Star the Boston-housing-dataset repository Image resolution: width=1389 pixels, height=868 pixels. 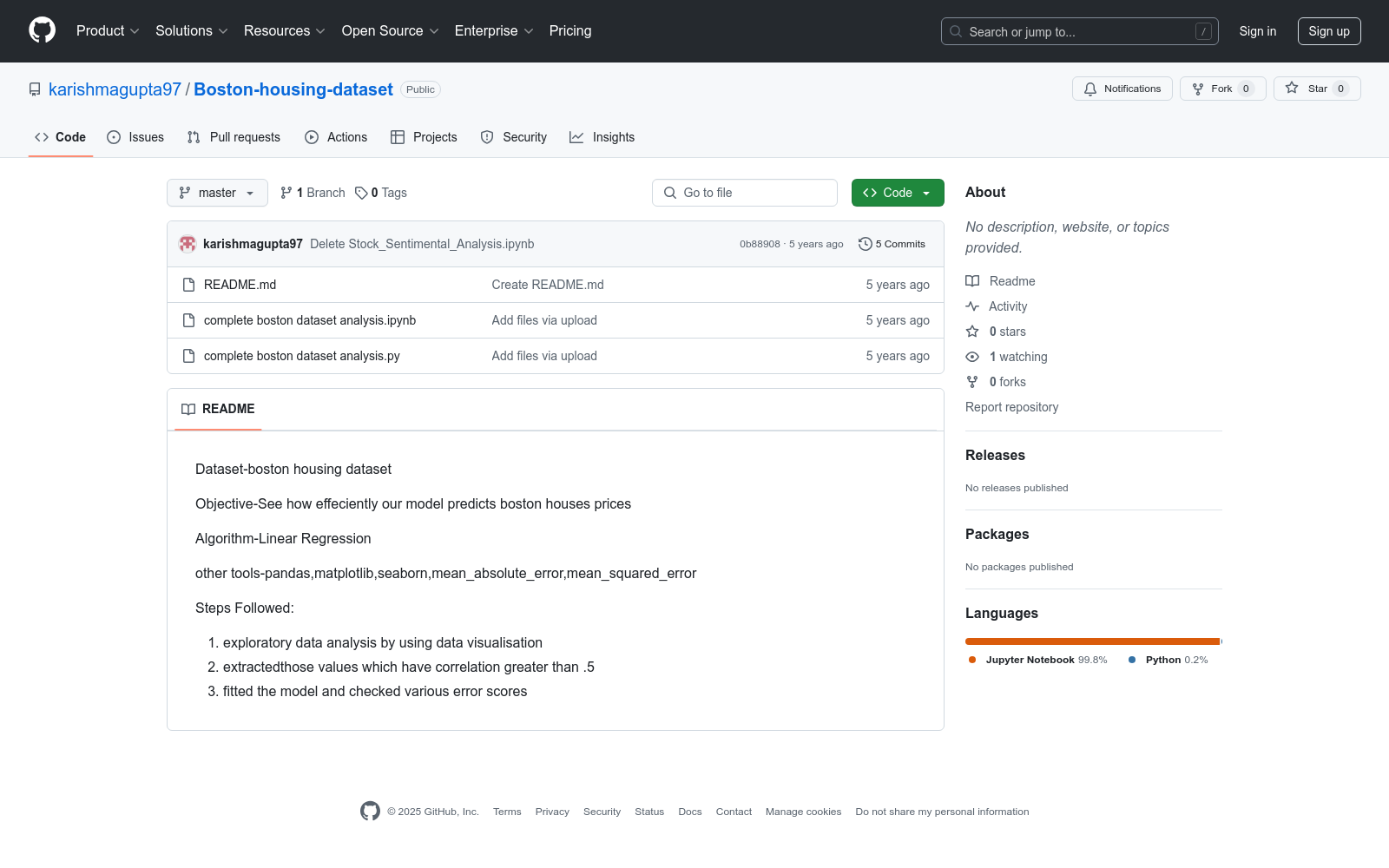click(x=1317, y=89)
